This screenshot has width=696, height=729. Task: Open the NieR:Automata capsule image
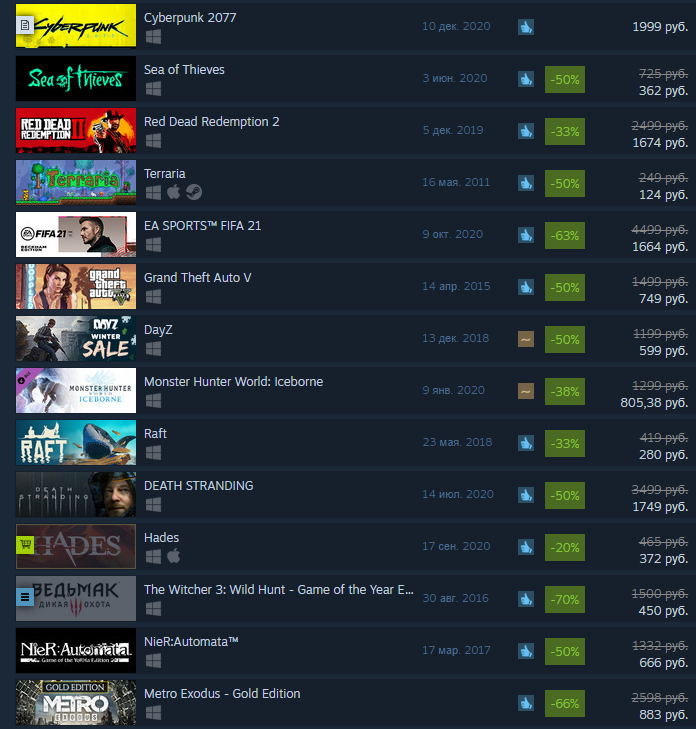click(x=76, y=650)
